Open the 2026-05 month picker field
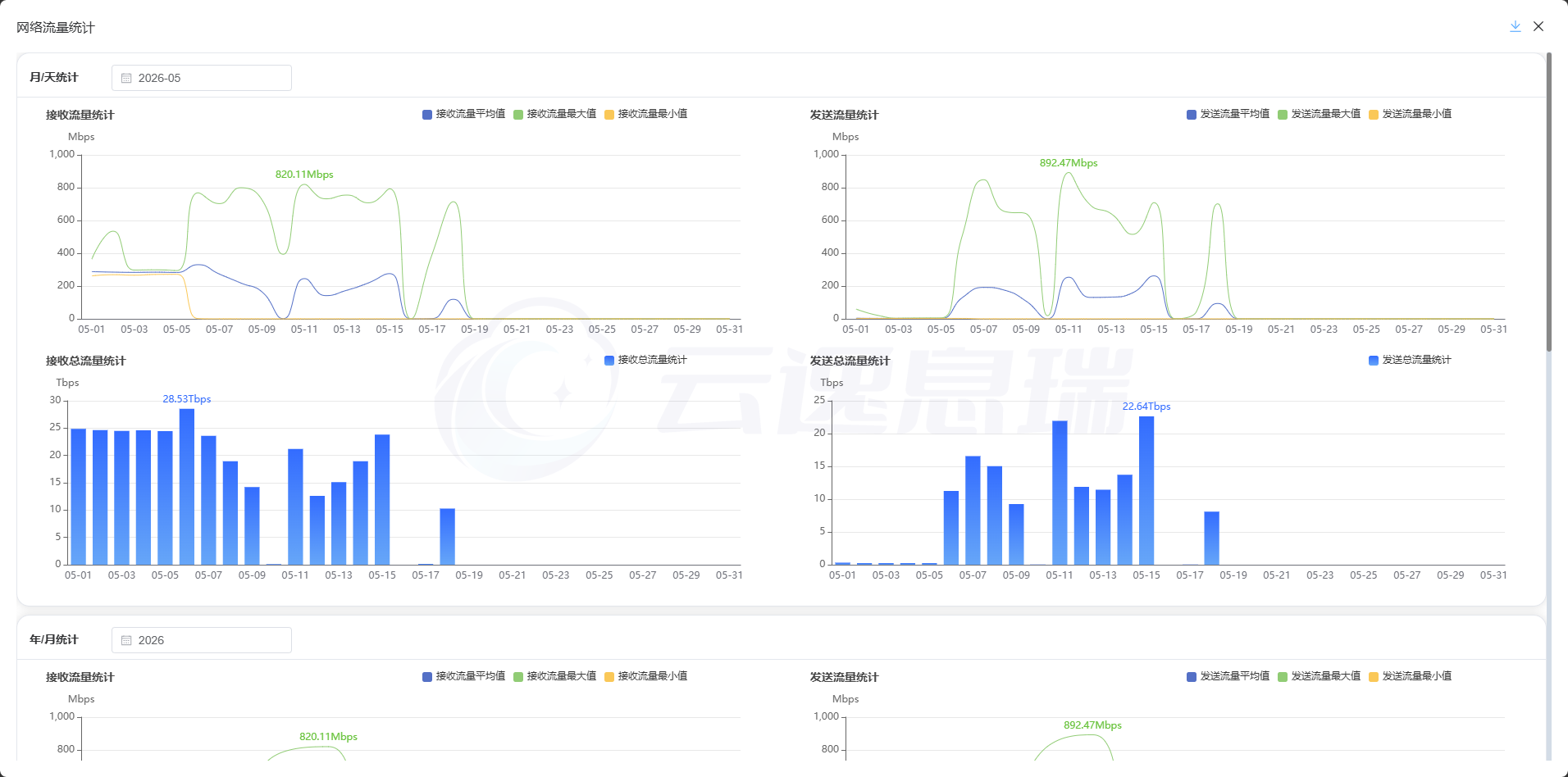This screenshot has width=1568, height=777. point(202,78)
